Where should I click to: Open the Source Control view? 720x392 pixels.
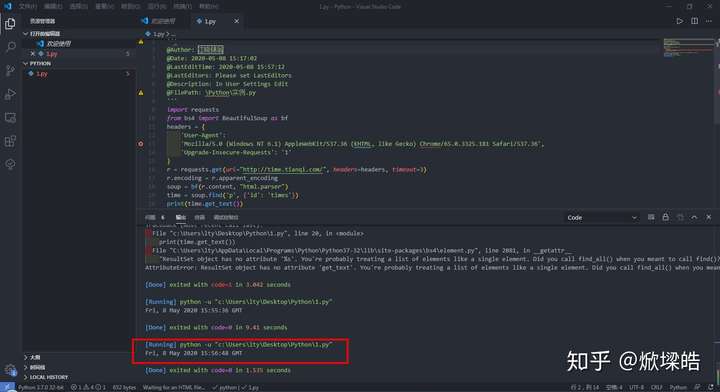10,70
